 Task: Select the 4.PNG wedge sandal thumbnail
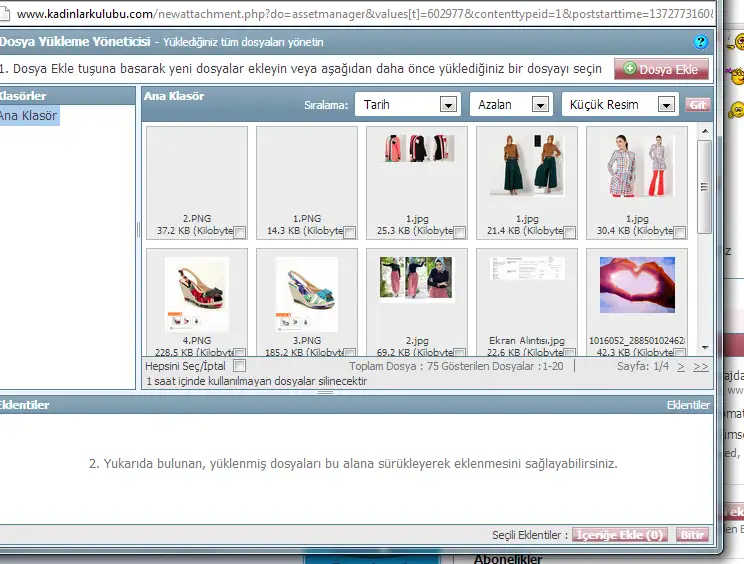[196, 294]
